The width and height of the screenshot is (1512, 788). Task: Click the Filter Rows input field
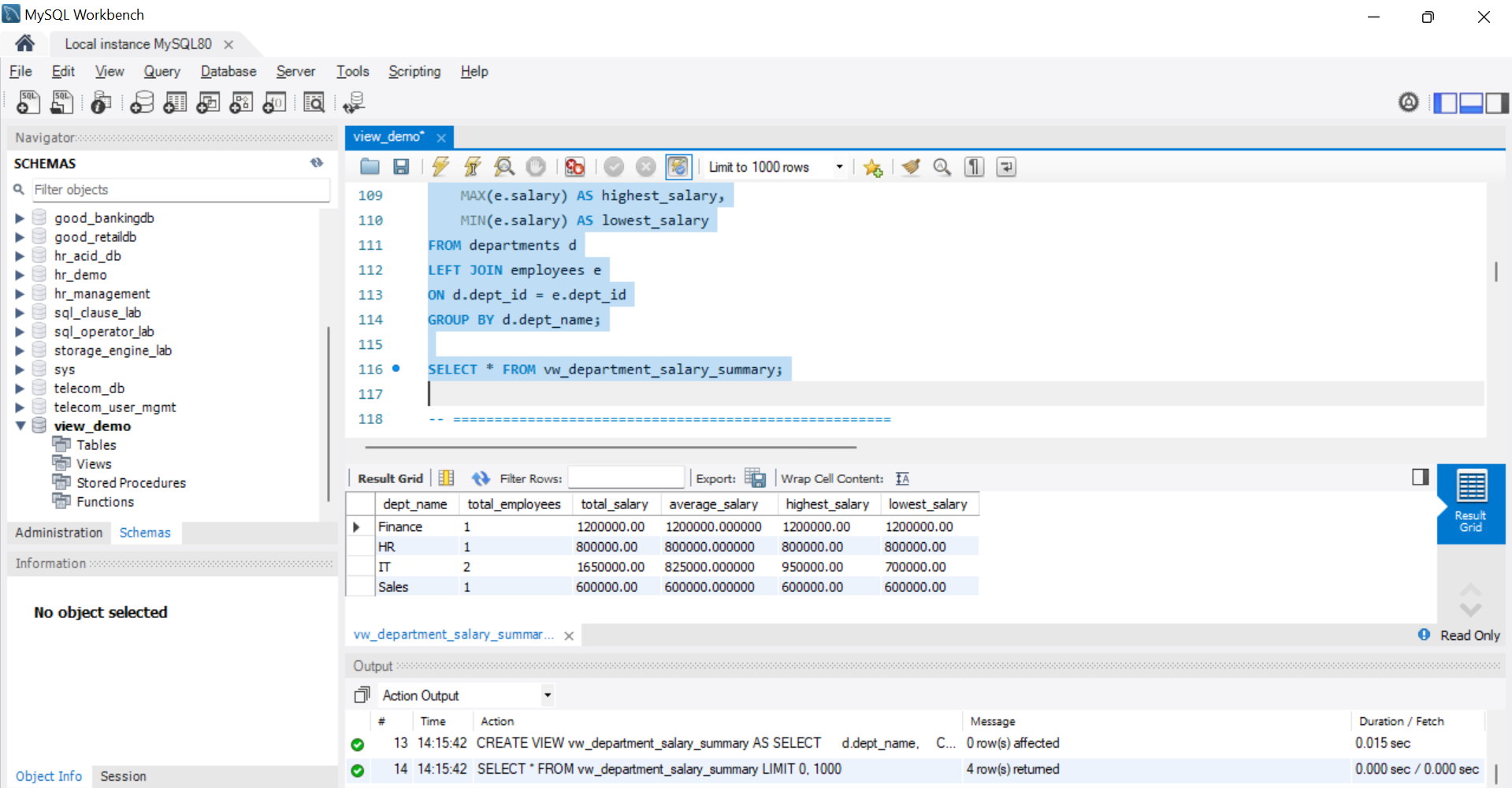point(626,478)
